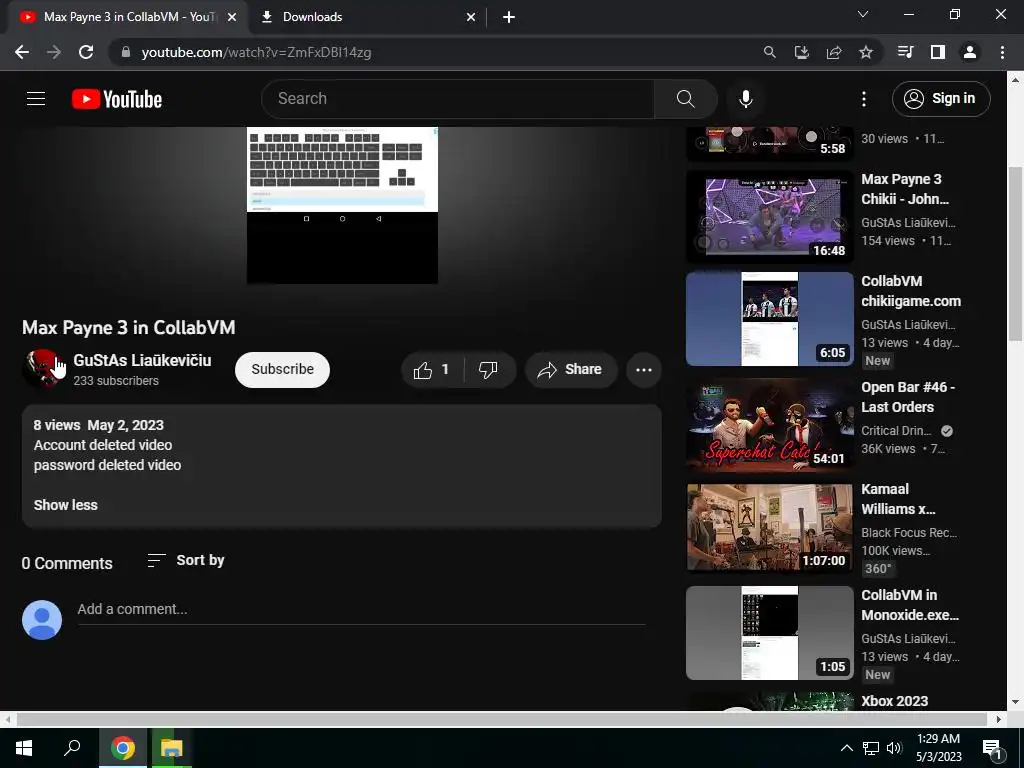Open Windows taskbar search
Viewport: 1024px width, 768px height.
click(72, 748)
